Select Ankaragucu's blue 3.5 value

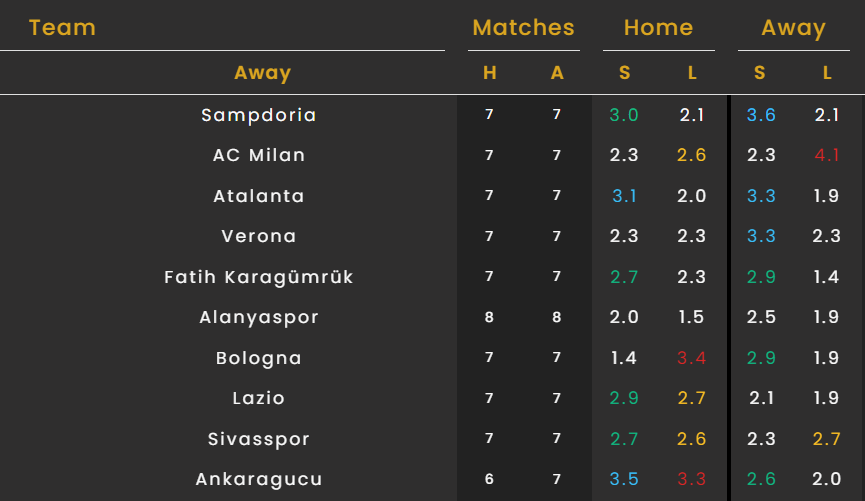click(x=624, y=479)
